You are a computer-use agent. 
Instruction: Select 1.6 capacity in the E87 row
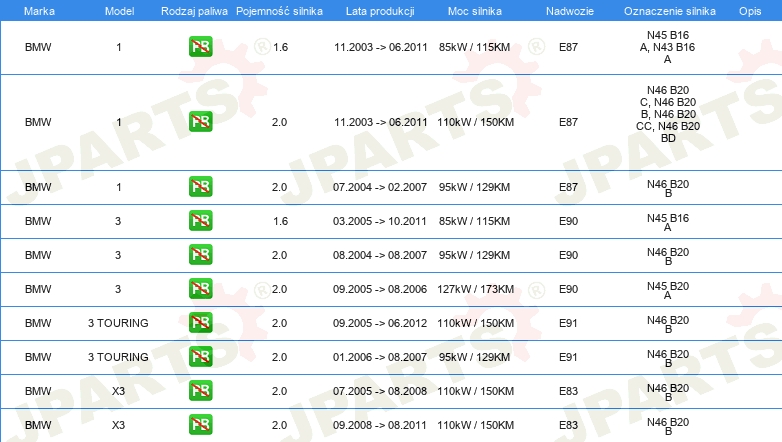[x=280, y=47]
